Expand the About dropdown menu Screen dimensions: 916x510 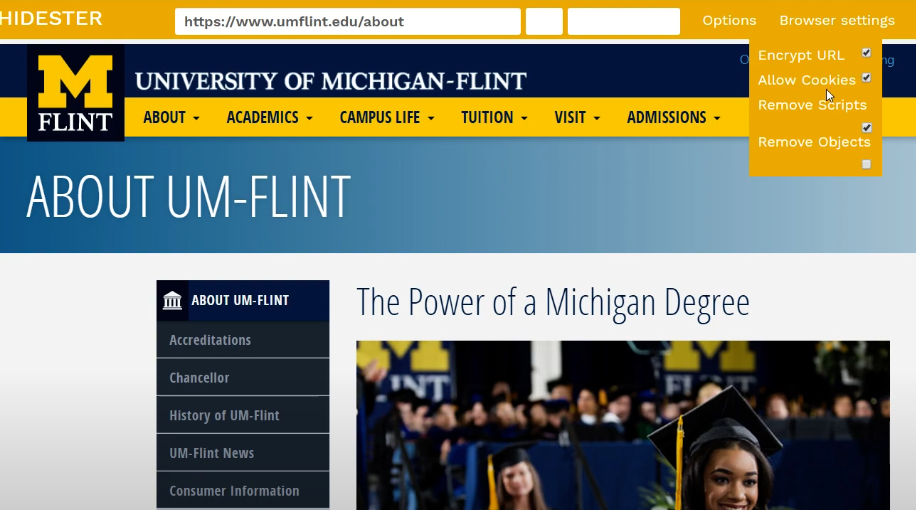[171, 117]
